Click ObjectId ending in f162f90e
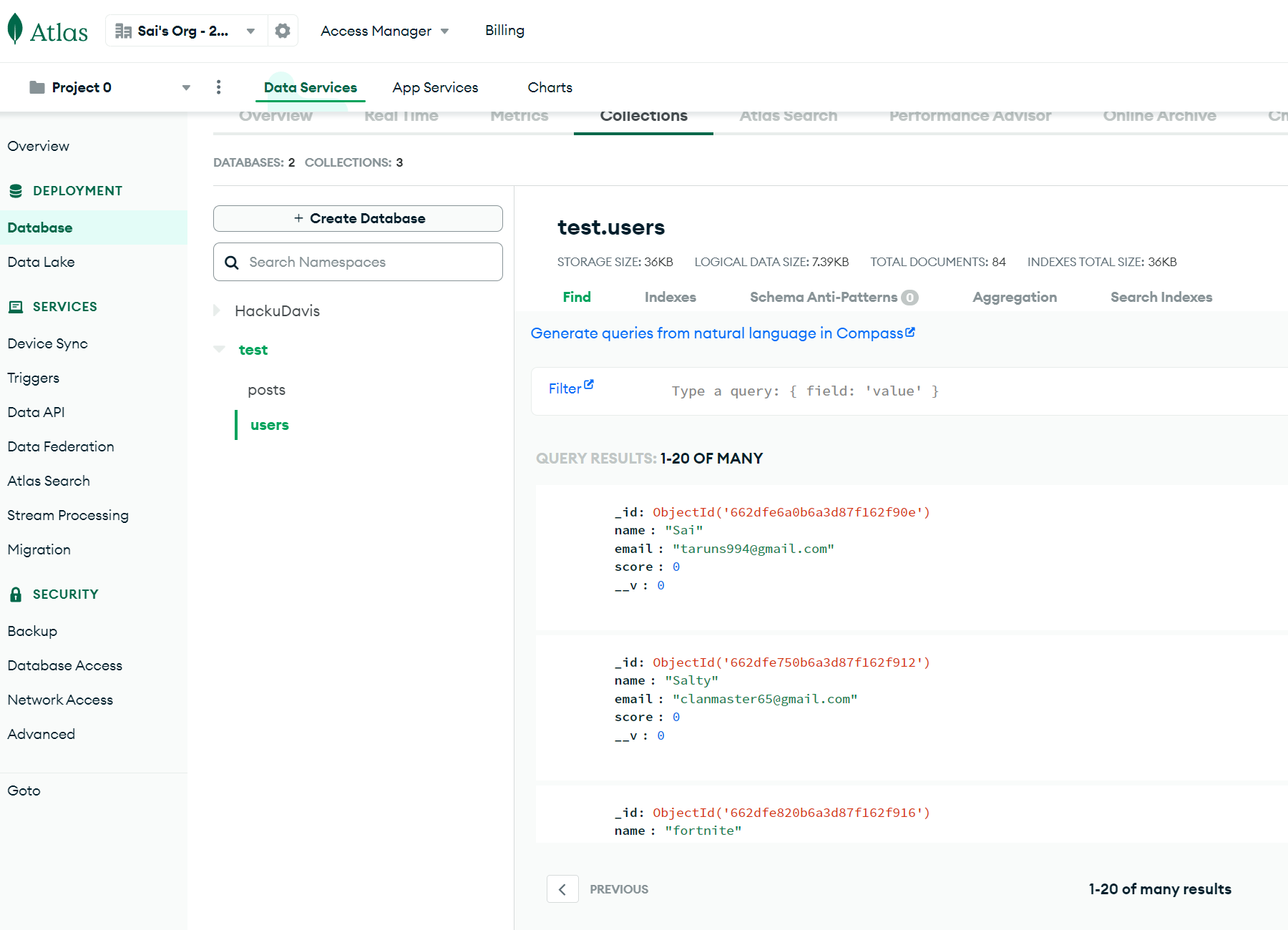 [791, 512]
